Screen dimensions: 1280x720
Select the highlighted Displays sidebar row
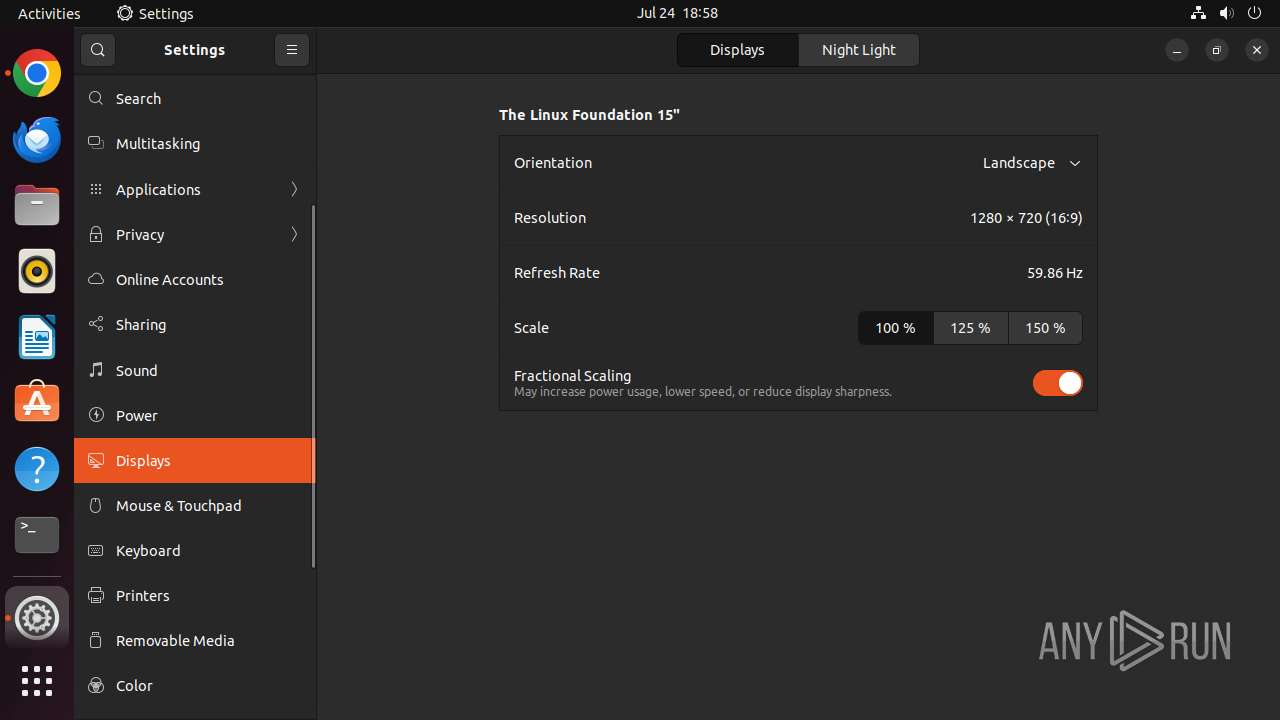[x=194, y=460]
